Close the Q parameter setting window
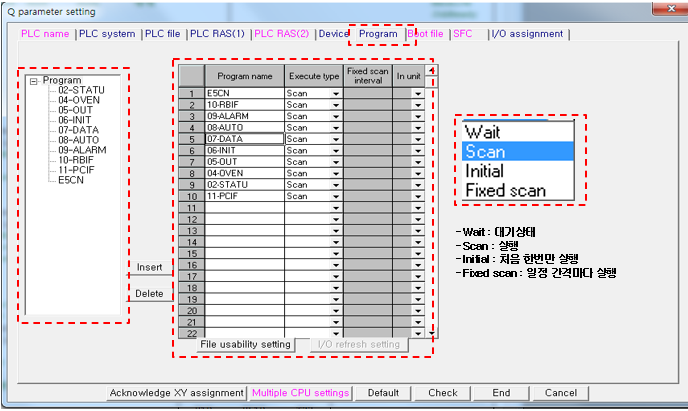This screenshot has width=688, height=411. coord(671,8)
